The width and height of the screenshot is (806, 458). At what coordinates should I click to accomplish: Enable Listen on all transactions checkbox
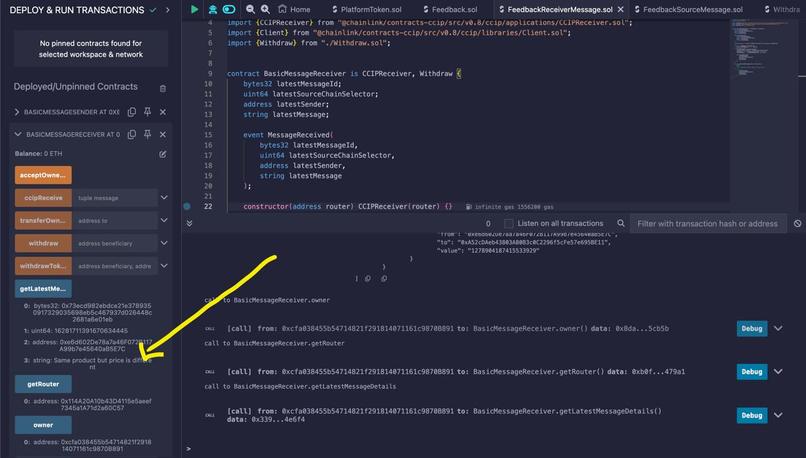click(508, 223)
